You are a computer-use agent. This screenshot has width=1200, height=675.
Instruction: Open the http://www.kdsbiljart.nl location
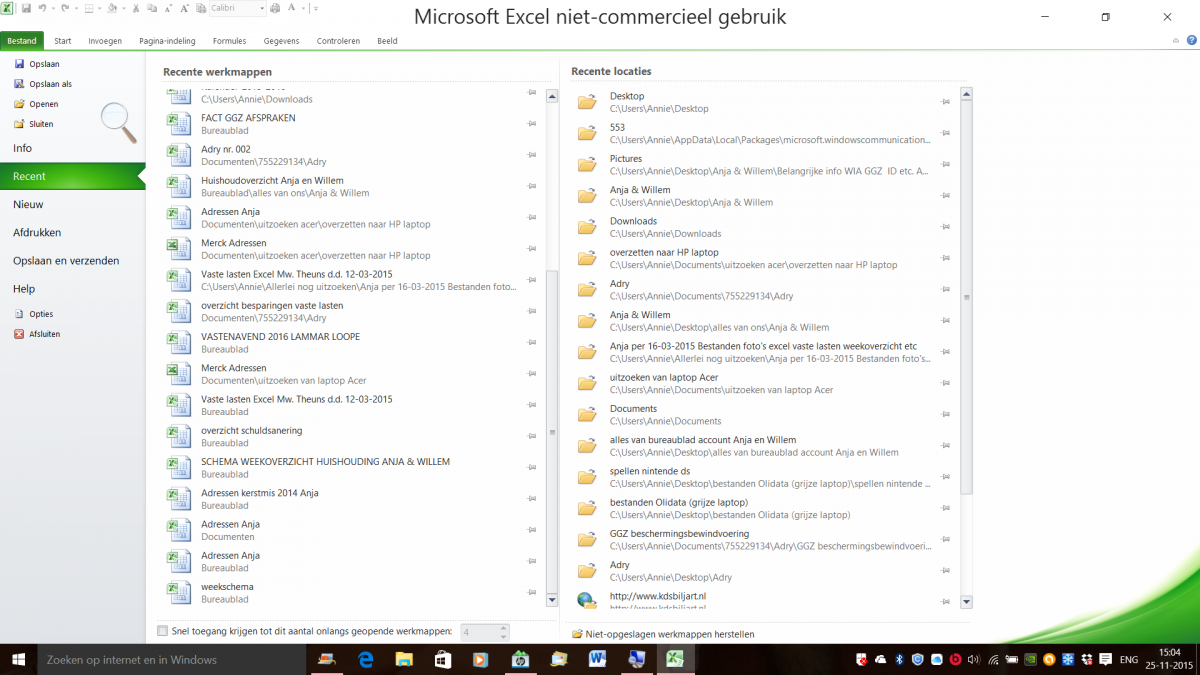(763, 600)
